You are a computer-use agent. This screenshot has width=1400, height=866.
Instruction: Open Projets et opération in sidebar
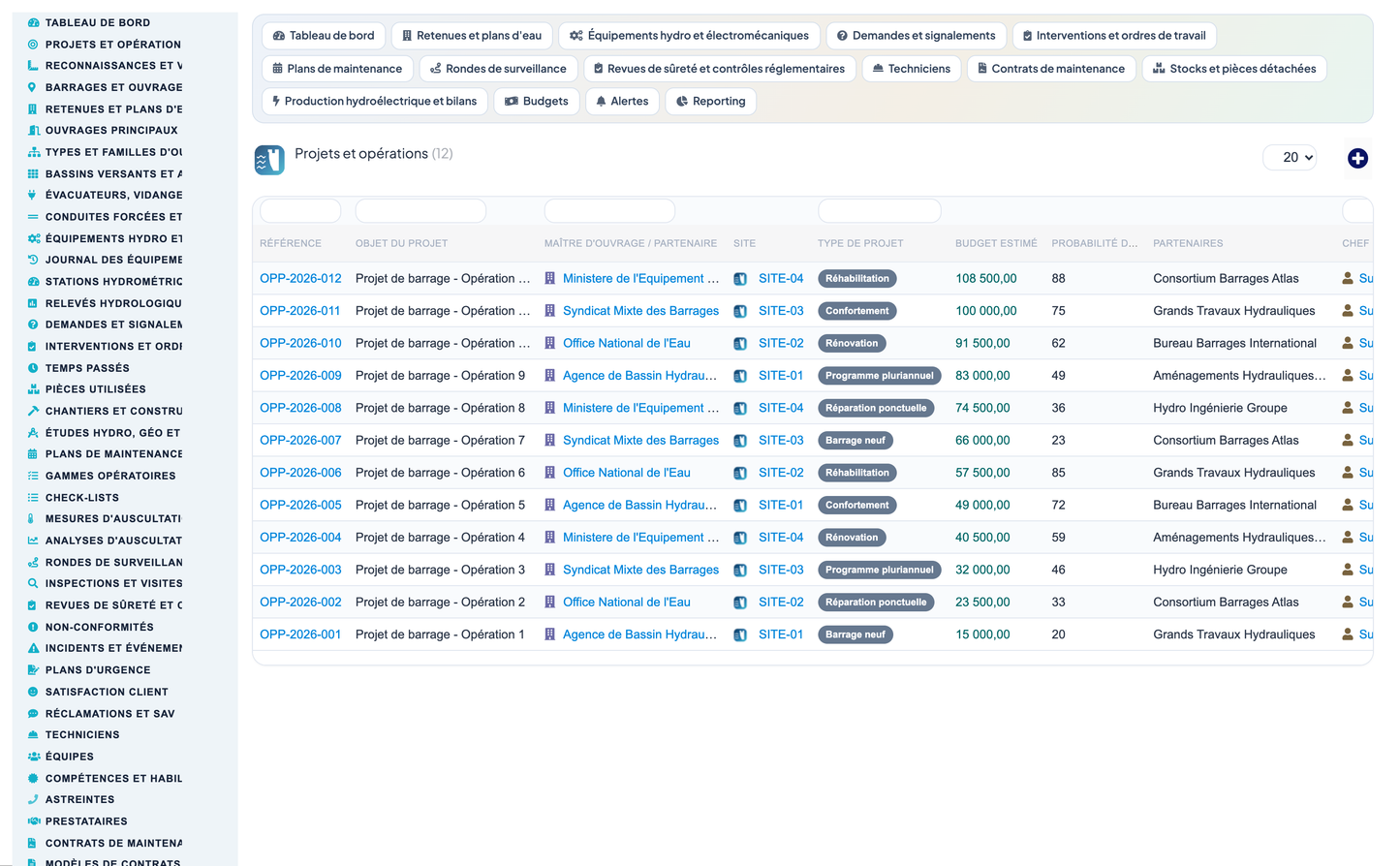pyautogui.click(x=113, y=45)
